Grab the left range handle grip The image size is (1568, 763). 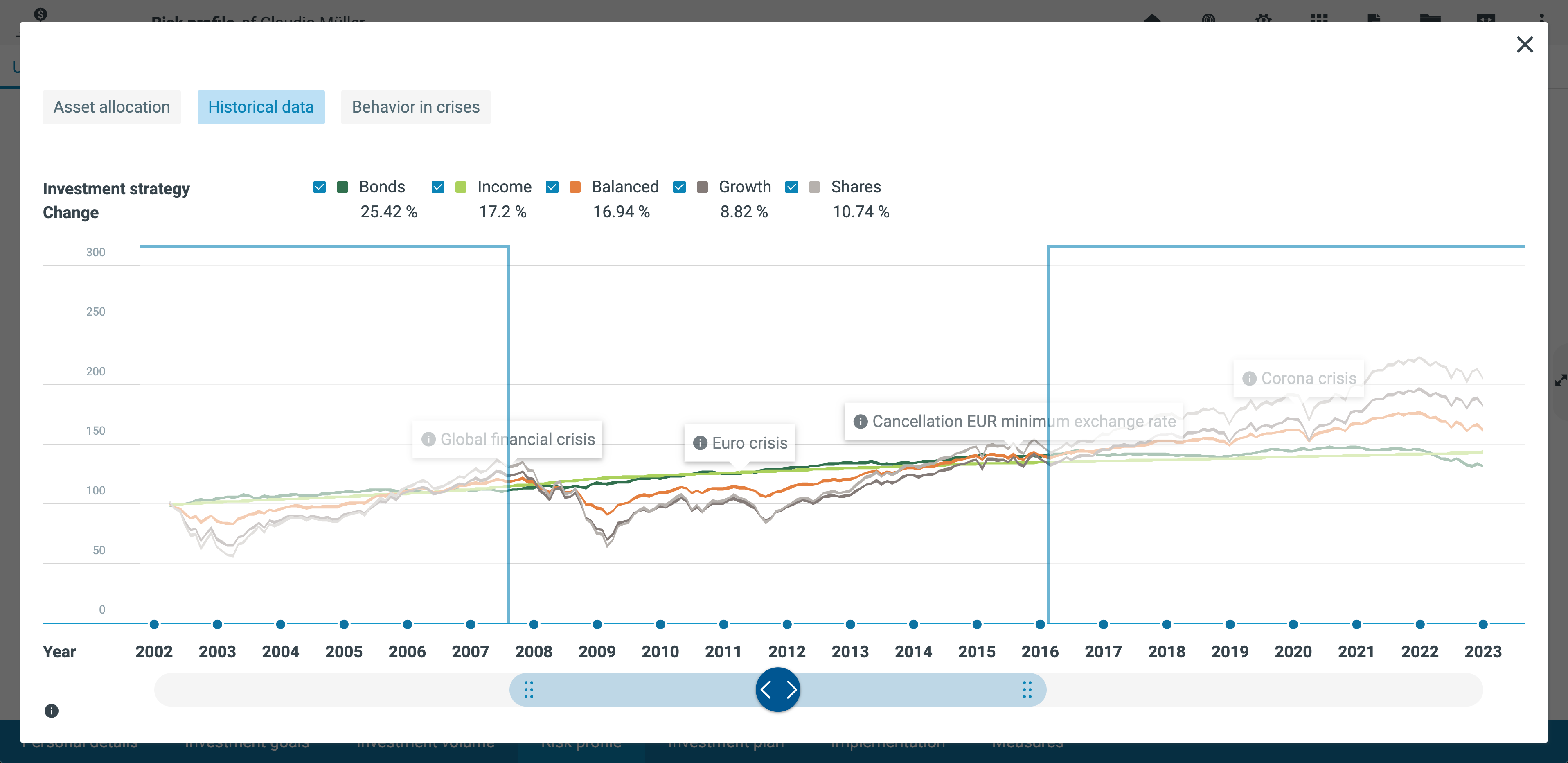point(528,689)
